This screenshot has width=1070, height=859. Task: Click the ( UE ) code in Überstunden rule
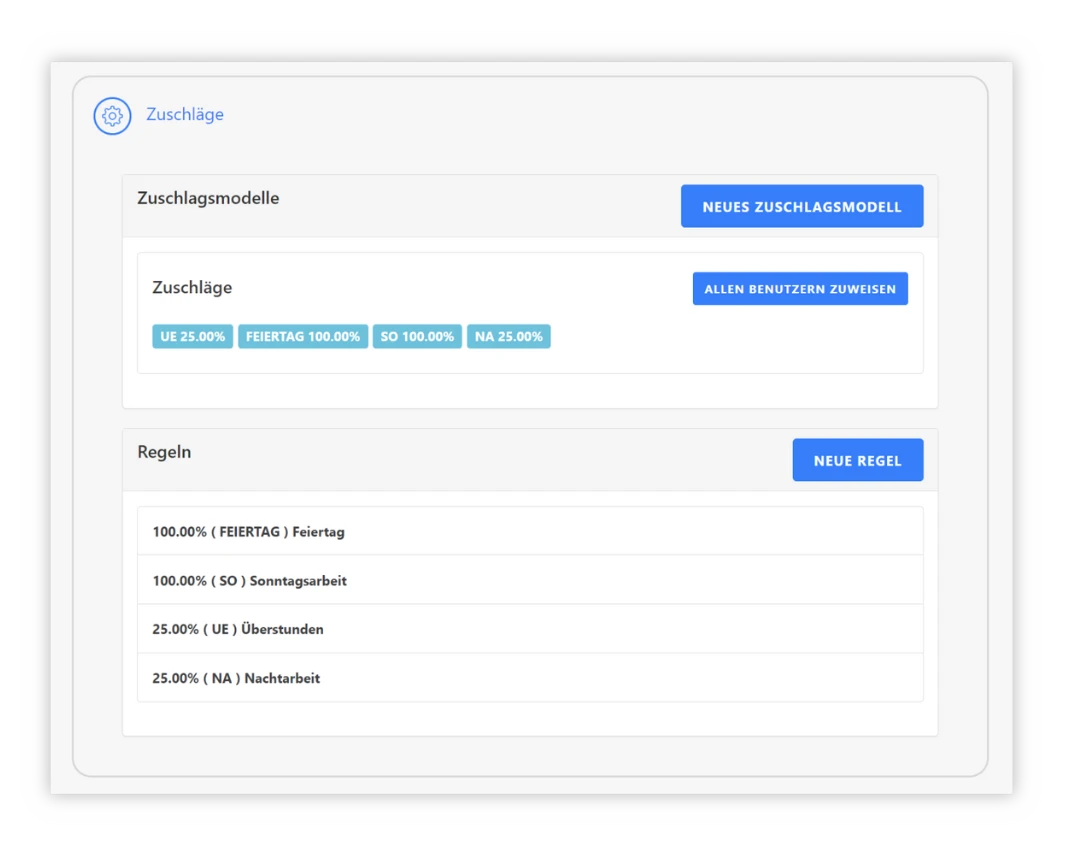(x=220, y=630)
